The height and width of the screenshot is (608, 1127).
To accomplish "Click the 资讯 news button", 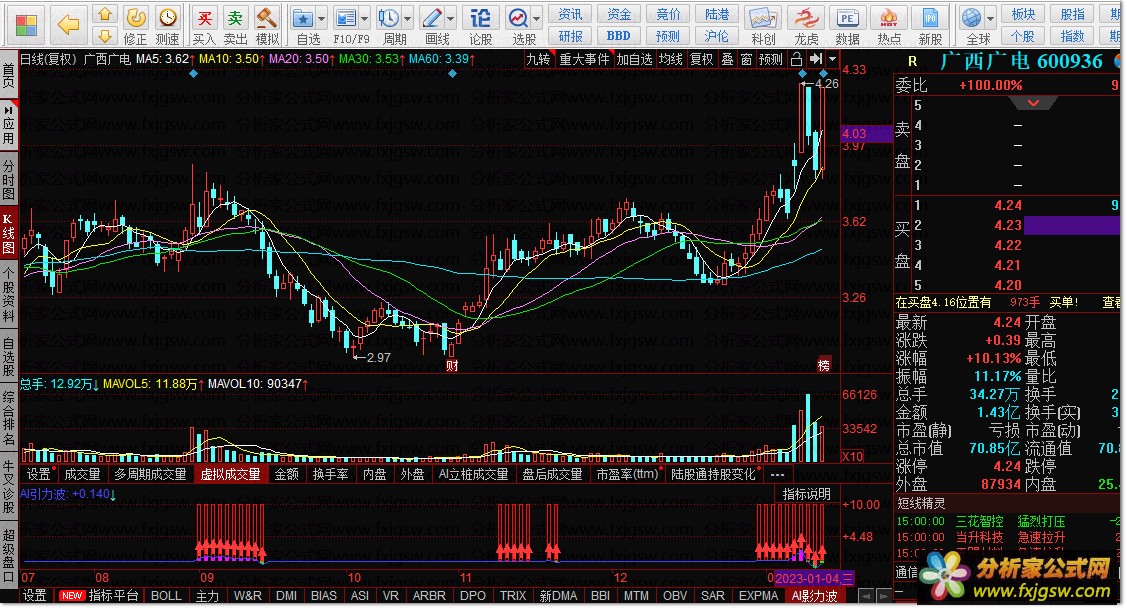I will pyautogui.click(x=571, y=14).
